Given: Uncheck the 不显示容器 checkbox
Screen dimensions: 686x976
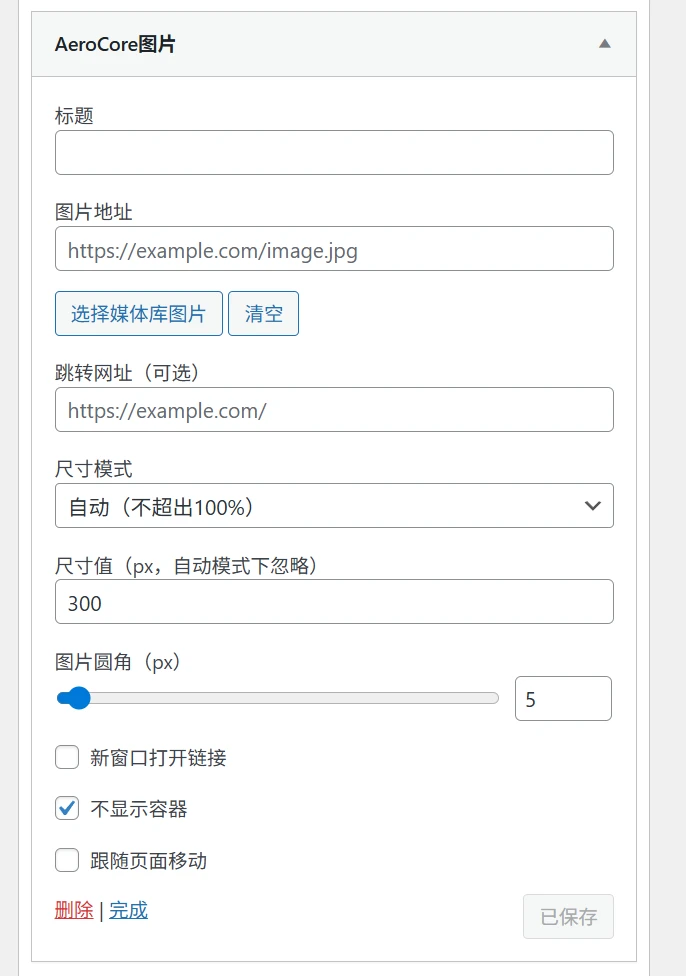Looking at the screenshot, I should point(67,809).
